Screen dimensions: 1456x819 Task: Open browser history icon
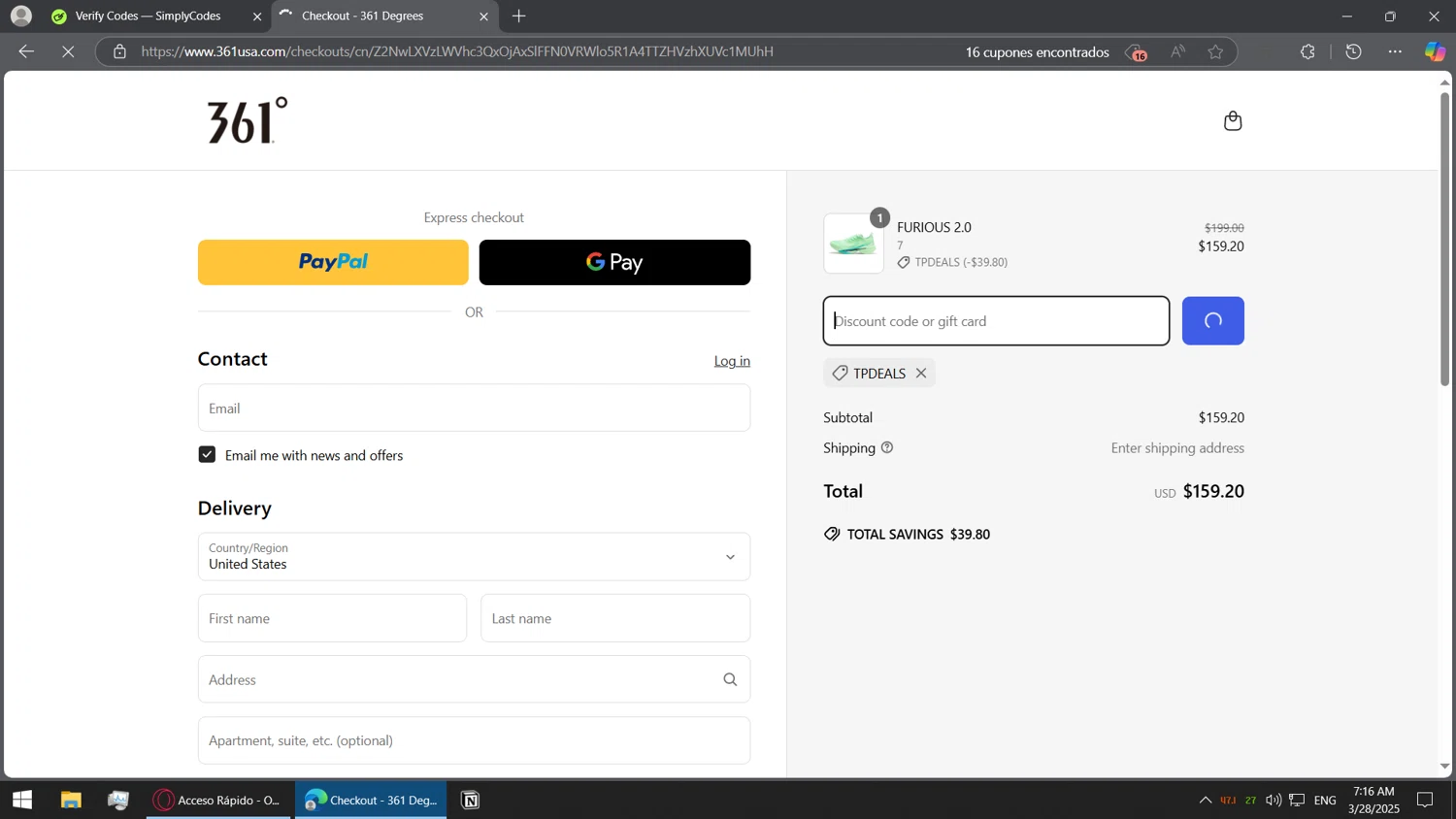(x=1353, y=51)
